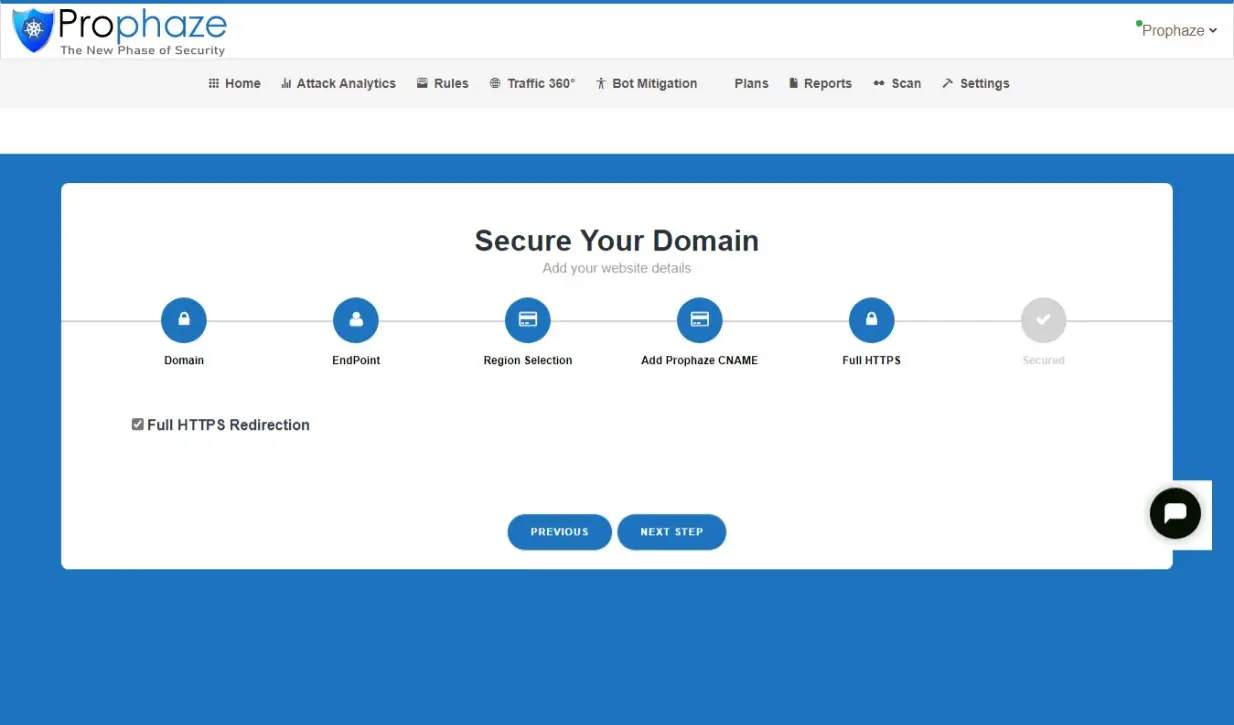The image size is (1234, 725).
Task: Toggle the Full HTTPS Redirection checkbox
Action: click(x=138, y=424)
